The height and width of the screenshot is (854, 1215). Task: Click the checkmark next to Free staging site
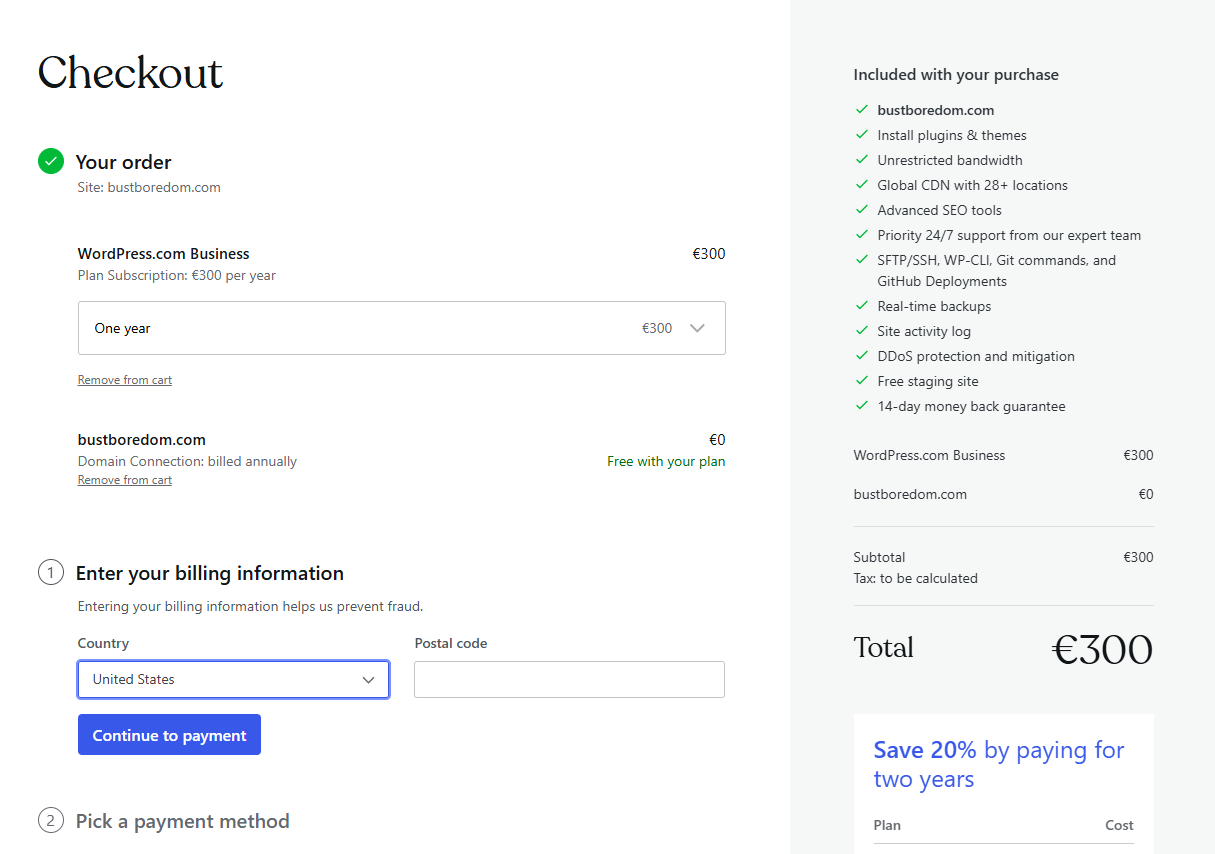click(861, 381)
